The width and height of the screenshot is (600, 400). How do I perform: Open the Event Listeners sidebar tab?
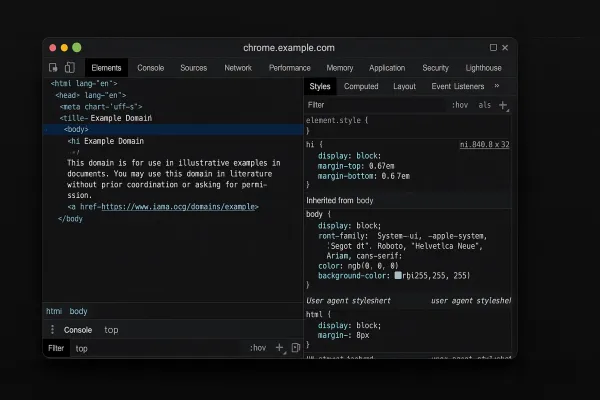[458, 86]
